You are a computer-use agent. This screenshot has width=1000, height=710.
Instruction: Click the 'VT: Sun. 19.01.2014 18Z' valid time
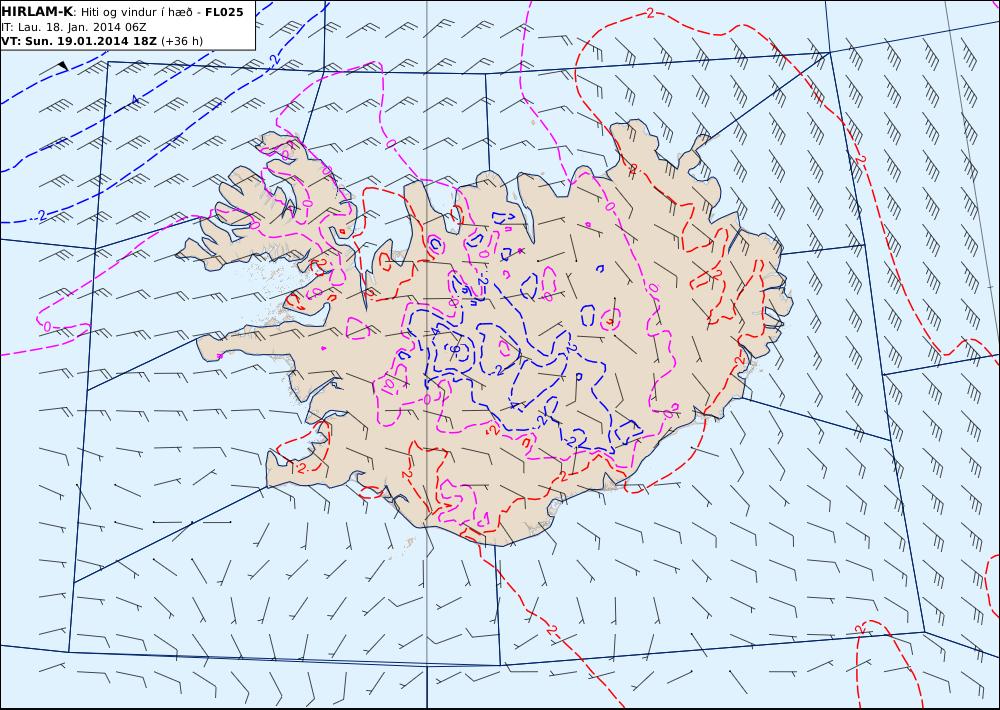pyautogui.click(x=78, y=41)
